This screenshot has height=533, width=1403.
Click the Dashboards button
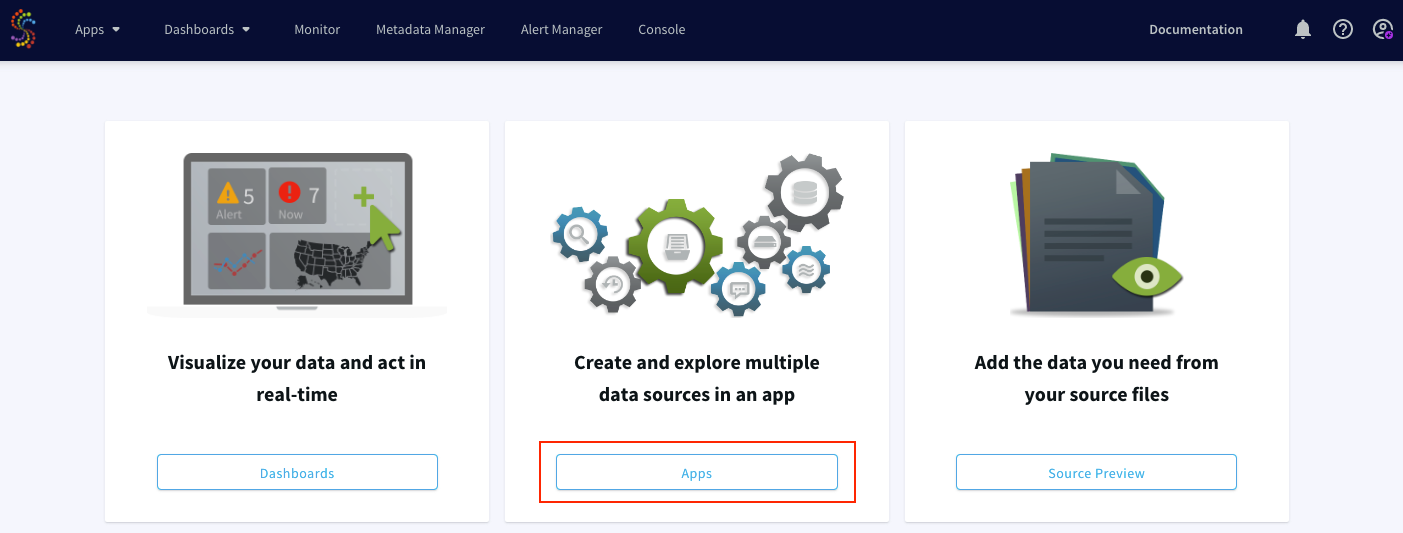point(297,473)
